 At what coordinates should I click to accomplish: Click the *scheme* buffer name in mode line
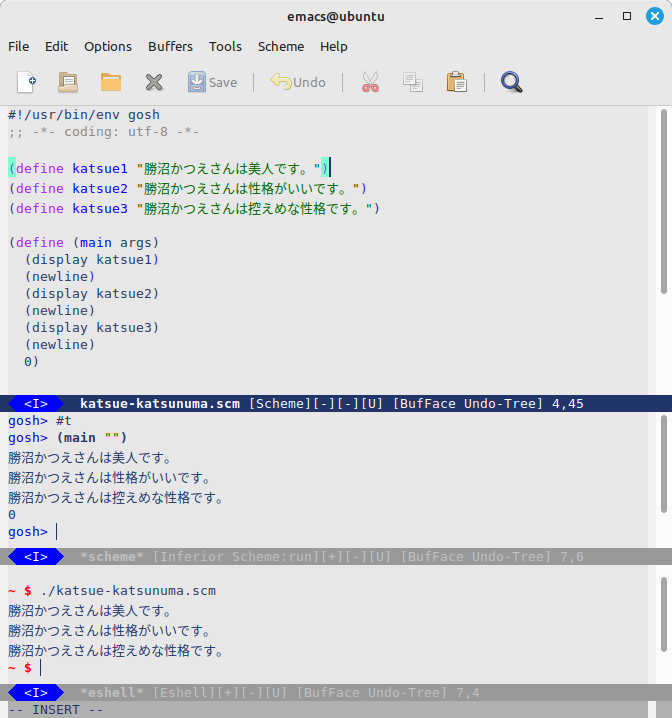click(x=112, y=557)
